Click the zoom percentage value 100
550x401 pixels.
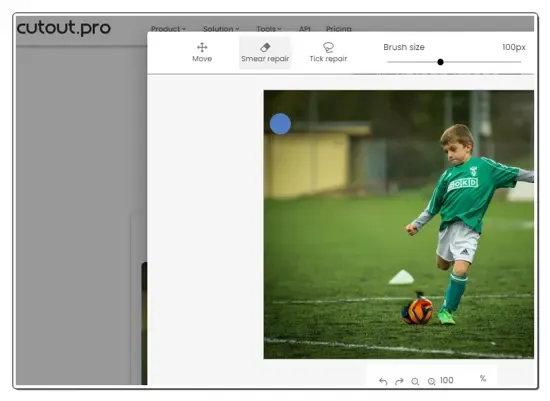(447, 380)
